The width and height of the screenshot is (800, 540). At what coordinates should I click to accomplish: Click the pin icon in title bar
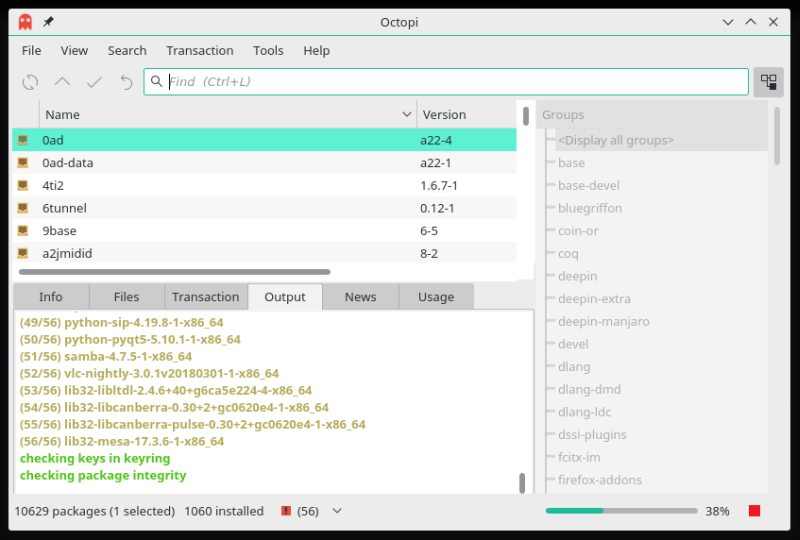point(48,21)
